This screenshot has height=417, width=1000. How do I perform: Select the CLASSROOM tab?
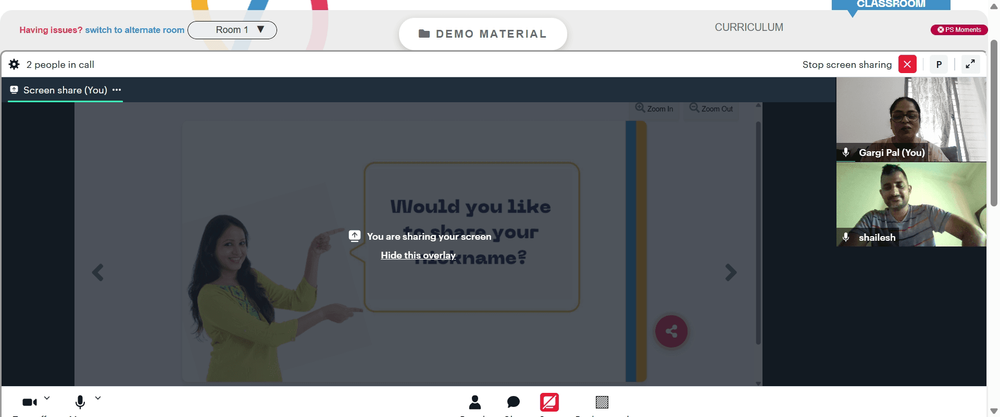pos(891,5)
